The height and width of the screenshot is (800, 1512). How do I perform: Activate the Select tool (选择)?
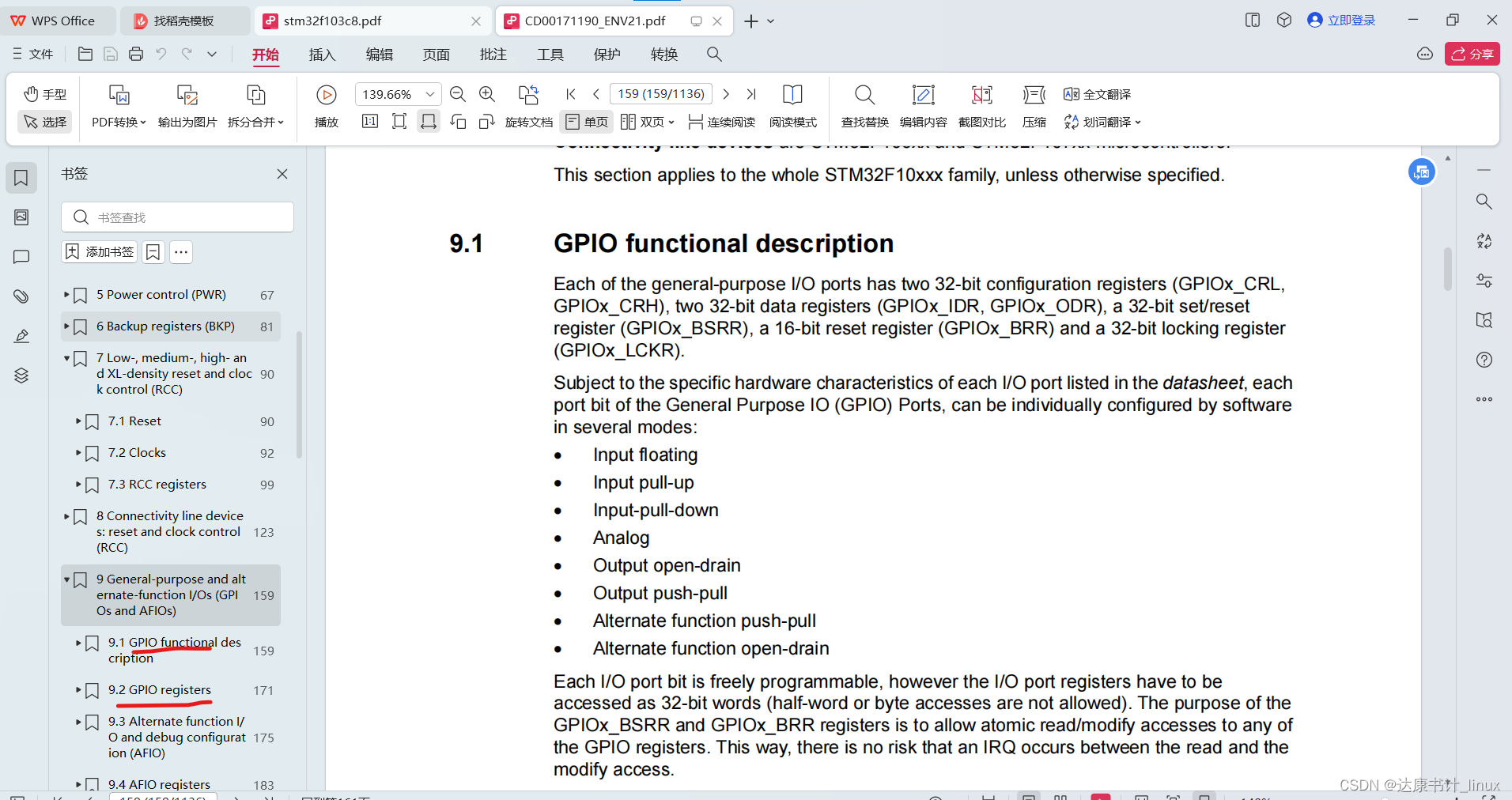pyautogui.click(x=45, y=122)
